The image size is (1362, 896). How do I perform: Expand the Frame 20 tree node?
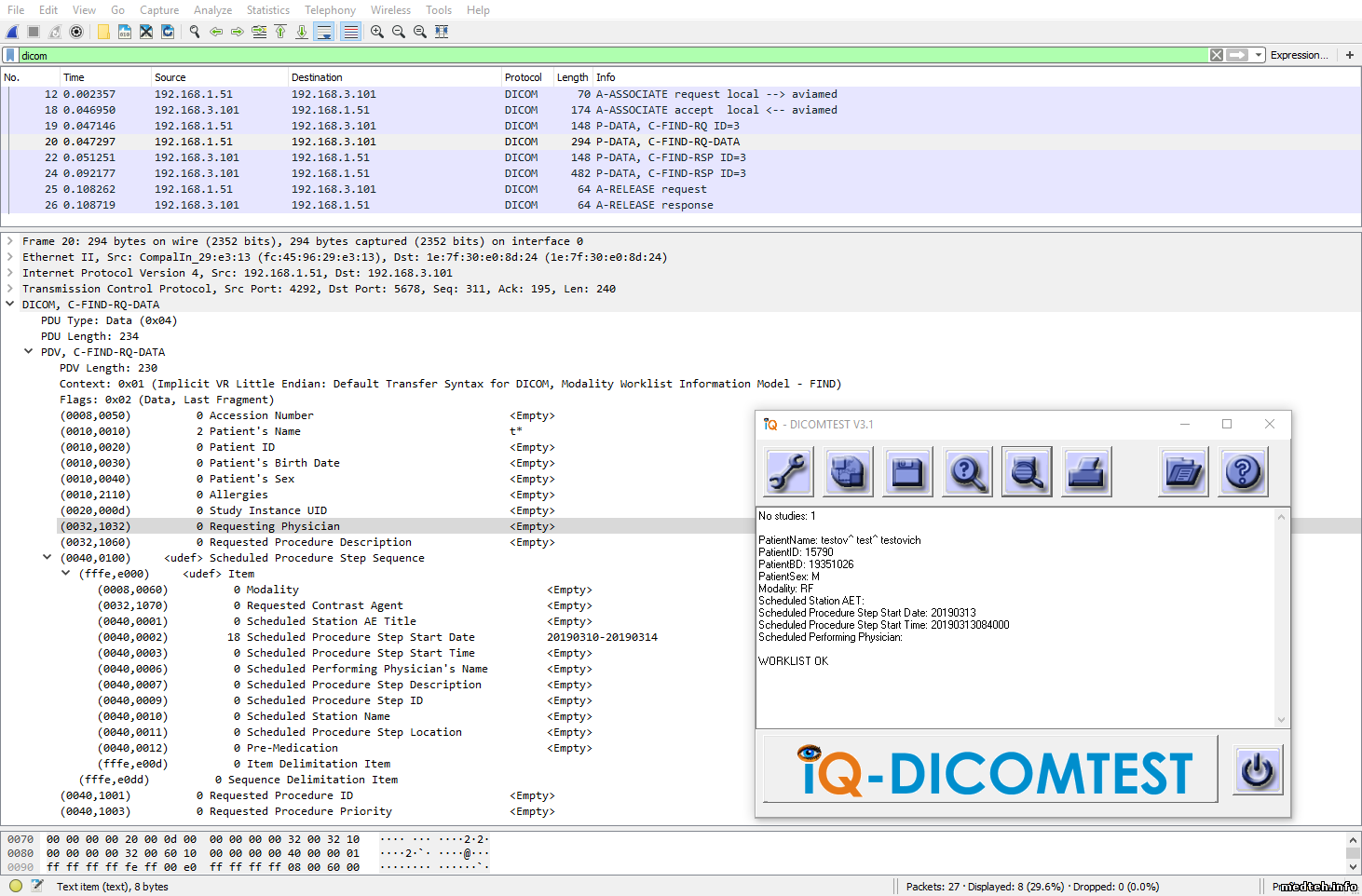[x=10, y=241]
